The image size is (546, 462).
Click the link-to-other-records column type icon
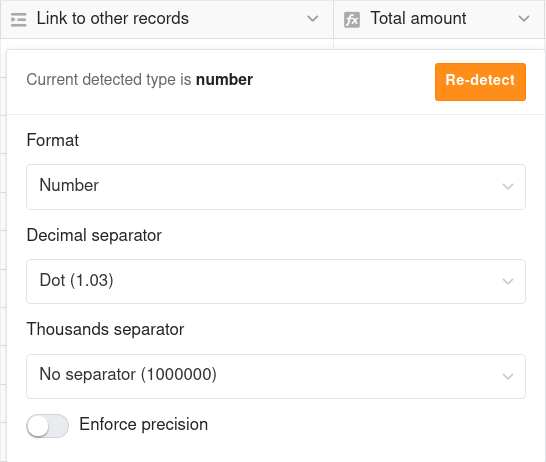coord(18,19)
